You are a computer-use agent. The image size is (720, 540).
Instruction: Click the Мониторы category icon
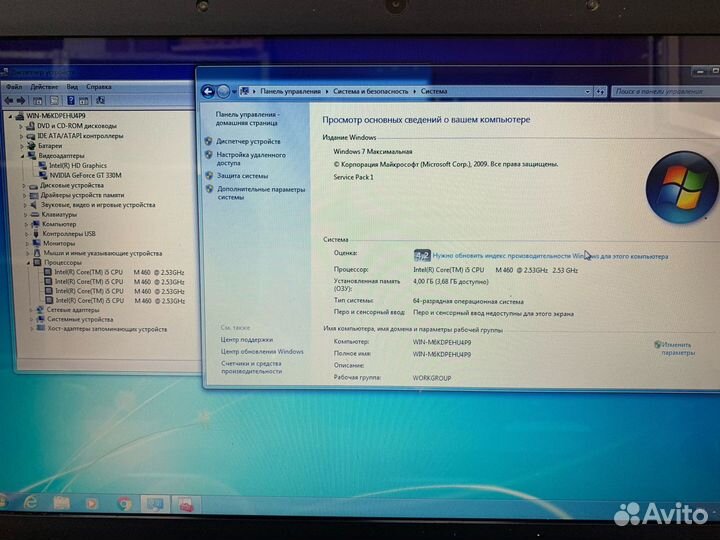(37, 243)
